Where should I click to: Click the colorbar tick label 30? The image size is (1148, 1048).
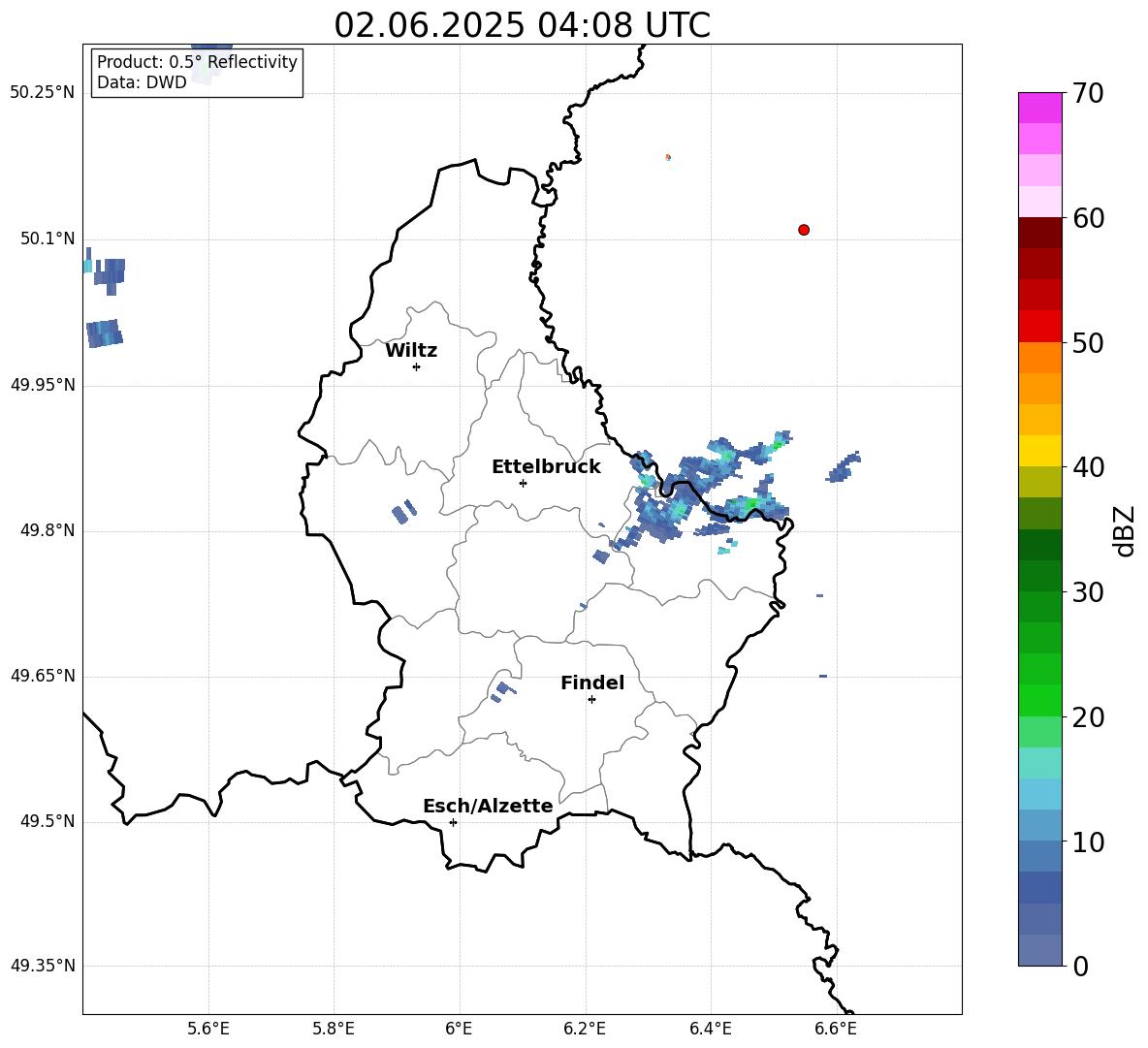coord(1088,592)
